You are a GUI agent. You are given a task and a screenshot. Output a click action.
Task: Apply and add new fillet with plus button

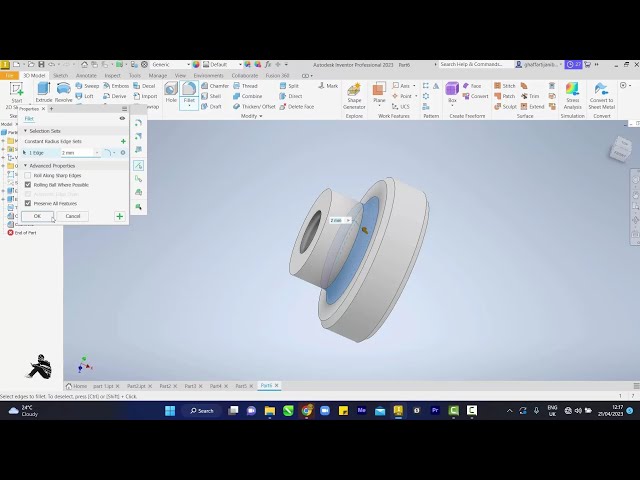[x=120, y=216]
